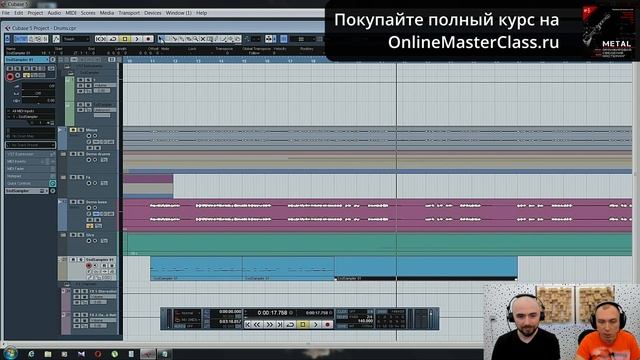The width and height of the screenshot is (640, 360).
Task: Open the All MIDI Inputs dropdown
Action: click(30, 111)
